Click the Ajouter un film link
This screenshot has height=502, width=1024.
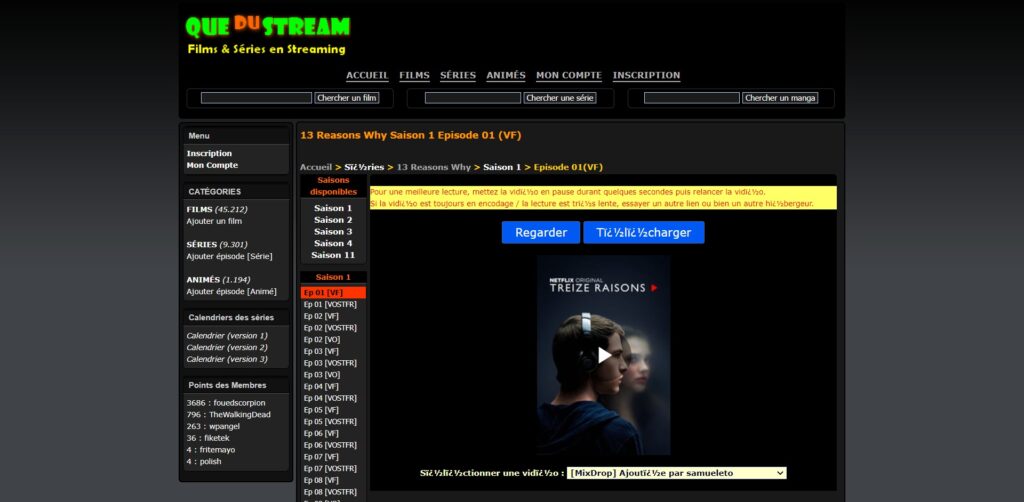pos(214,221)
